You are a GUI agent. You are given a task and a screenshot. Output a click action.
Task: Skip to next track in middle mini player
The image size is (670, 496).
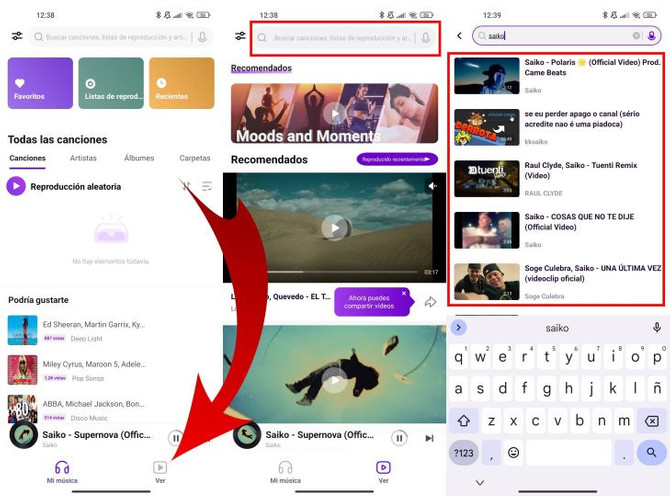pyautogui.click(x=429, y=438)
